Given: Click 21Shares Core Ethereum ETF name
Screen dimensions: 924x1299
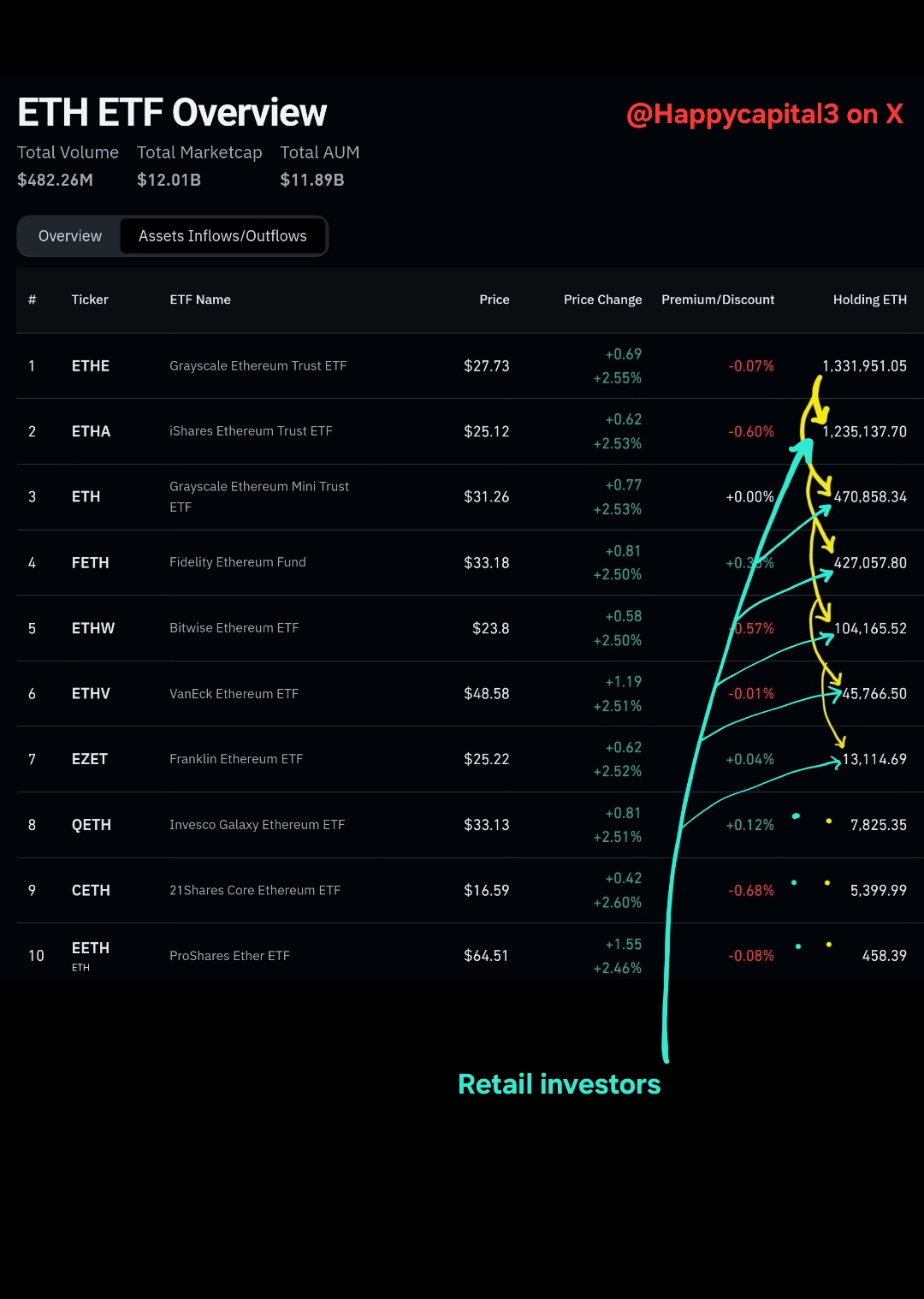Looking at the screenshot, I should [x=255, y=890].
